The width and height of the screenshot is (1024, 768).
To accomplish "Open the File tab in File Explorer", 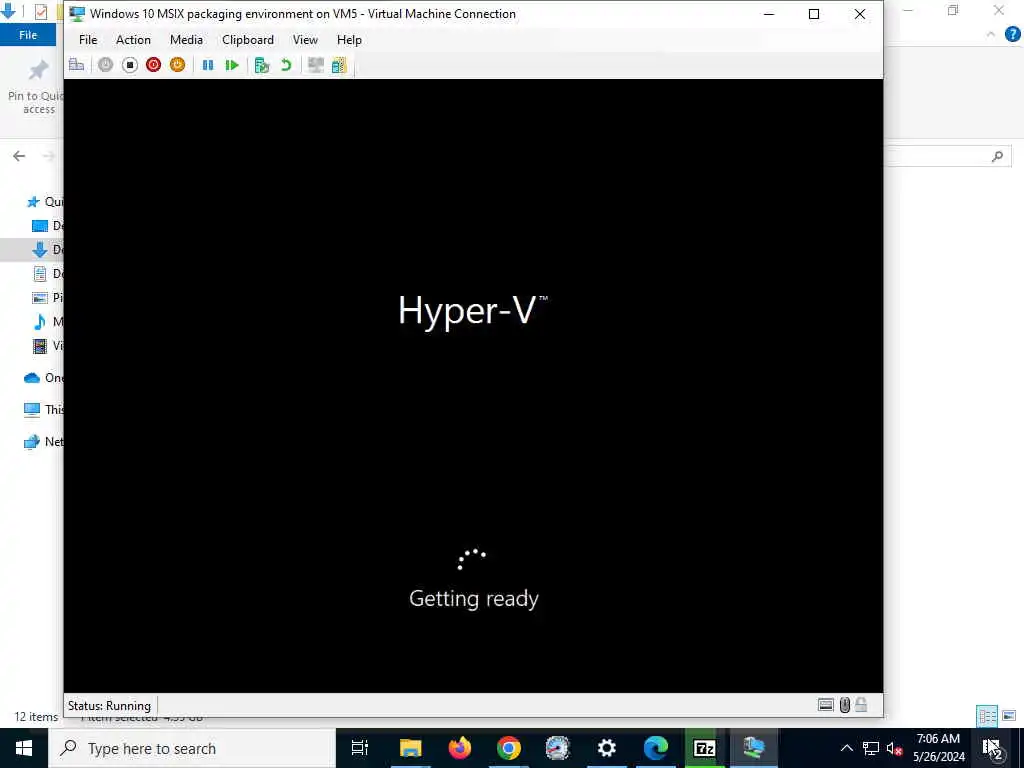I will click(x=28, y=35).
